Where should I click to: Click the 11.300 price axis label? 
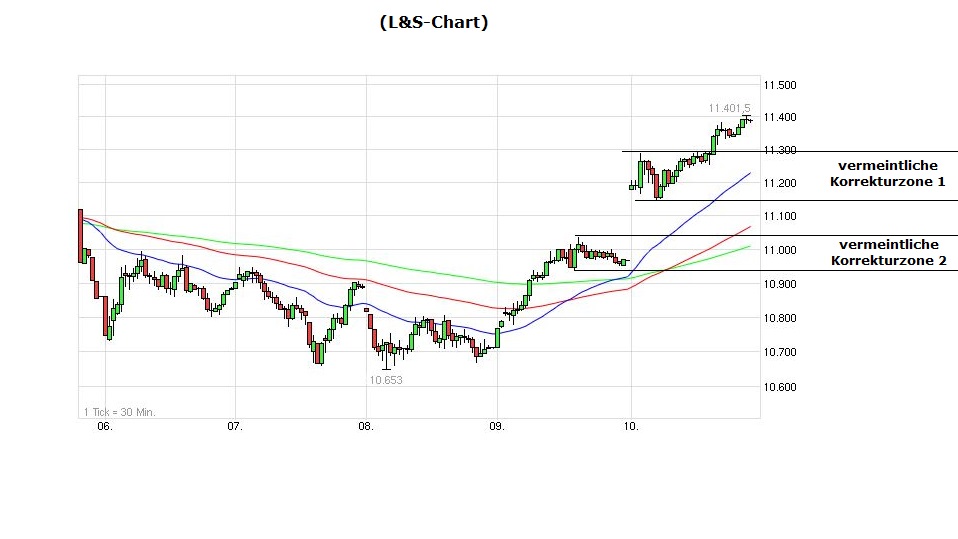[x=779, y=151]
